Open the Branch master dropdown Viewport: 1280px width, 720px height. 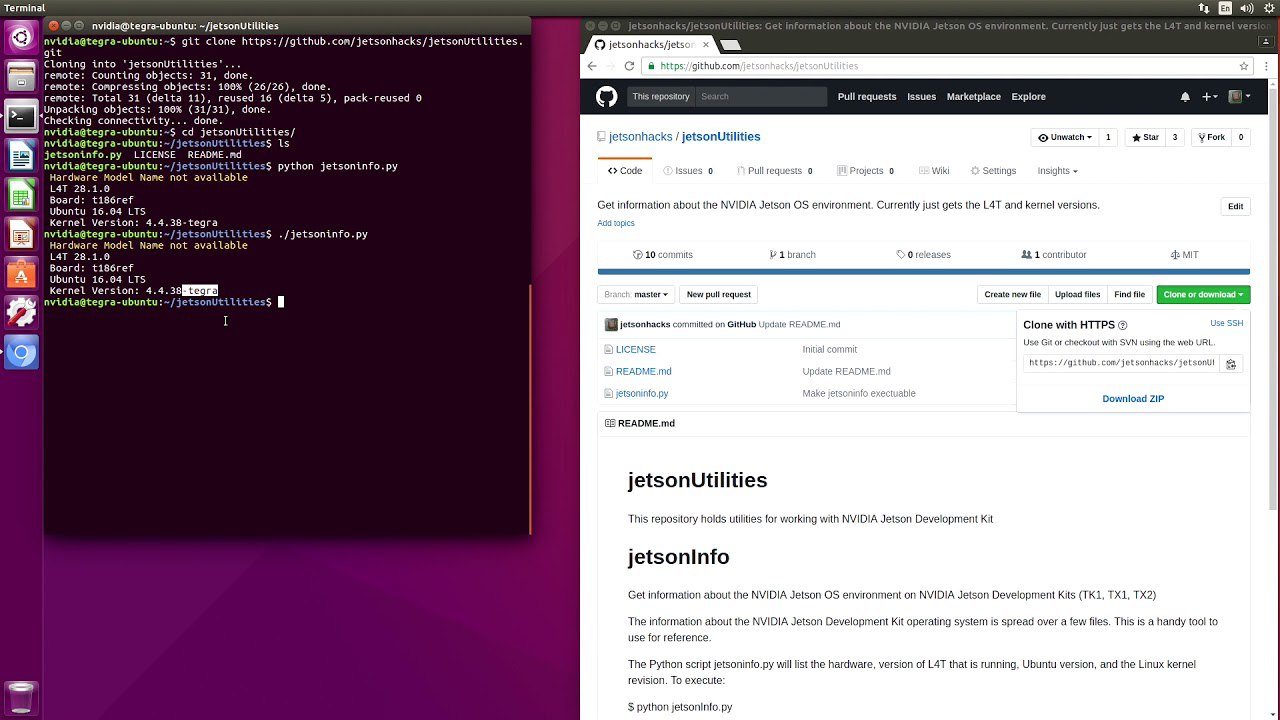tap(636, 295)
